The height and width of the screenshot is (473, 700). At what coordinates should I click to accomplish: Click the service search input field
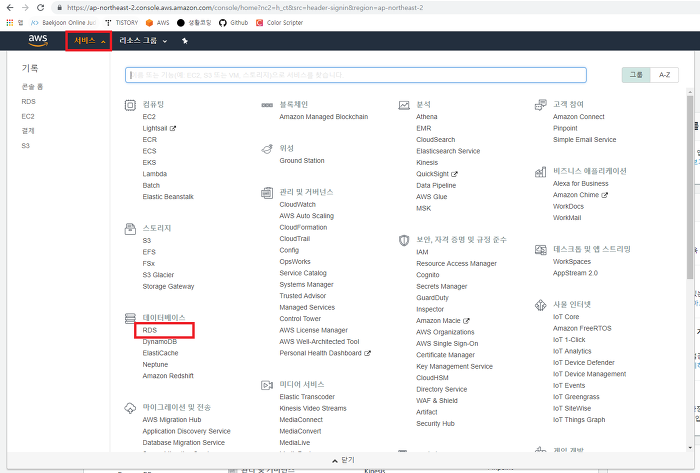355,75
